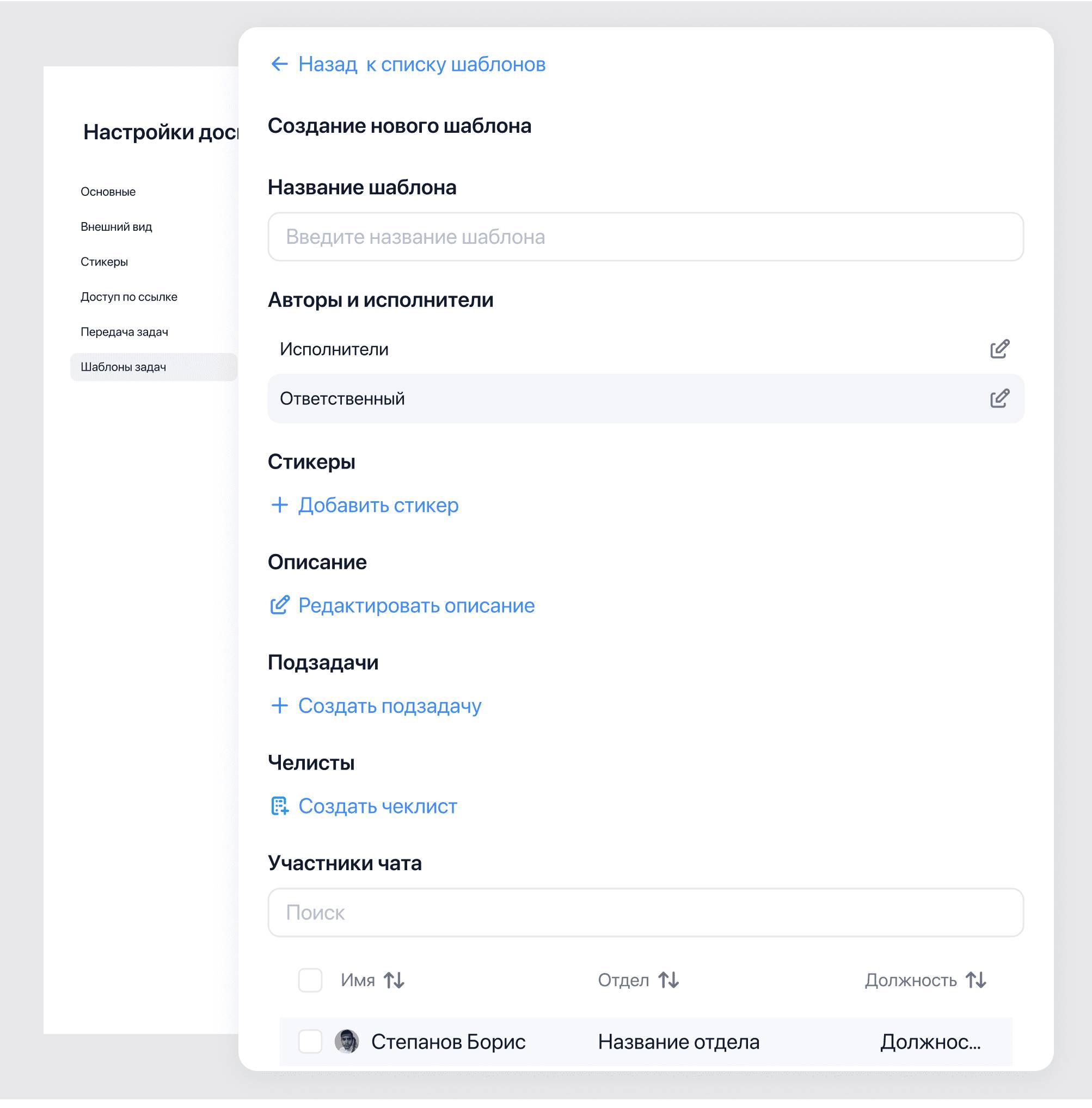Screen dimensions: 1092x1108
Task: Click the back arrow icon
Action: pos(279,64)
